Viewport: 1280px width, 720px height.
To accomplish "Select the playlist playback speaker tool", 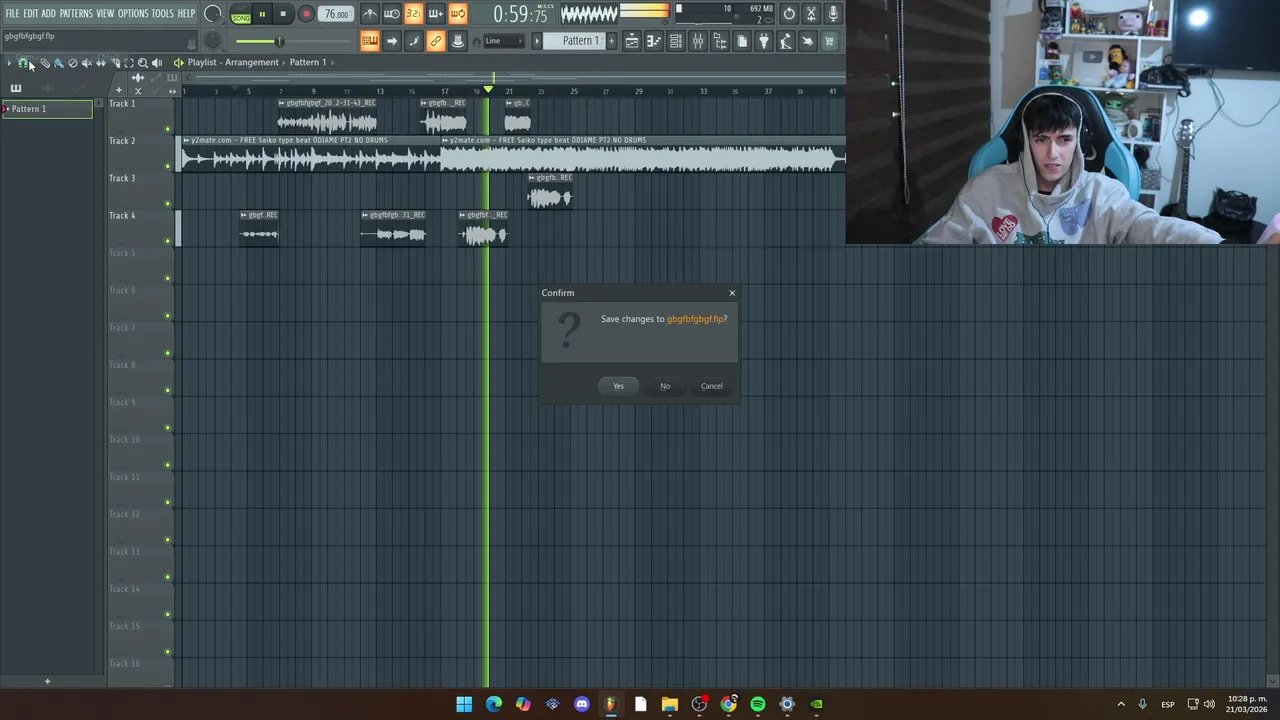I will [x=157, y=63].
